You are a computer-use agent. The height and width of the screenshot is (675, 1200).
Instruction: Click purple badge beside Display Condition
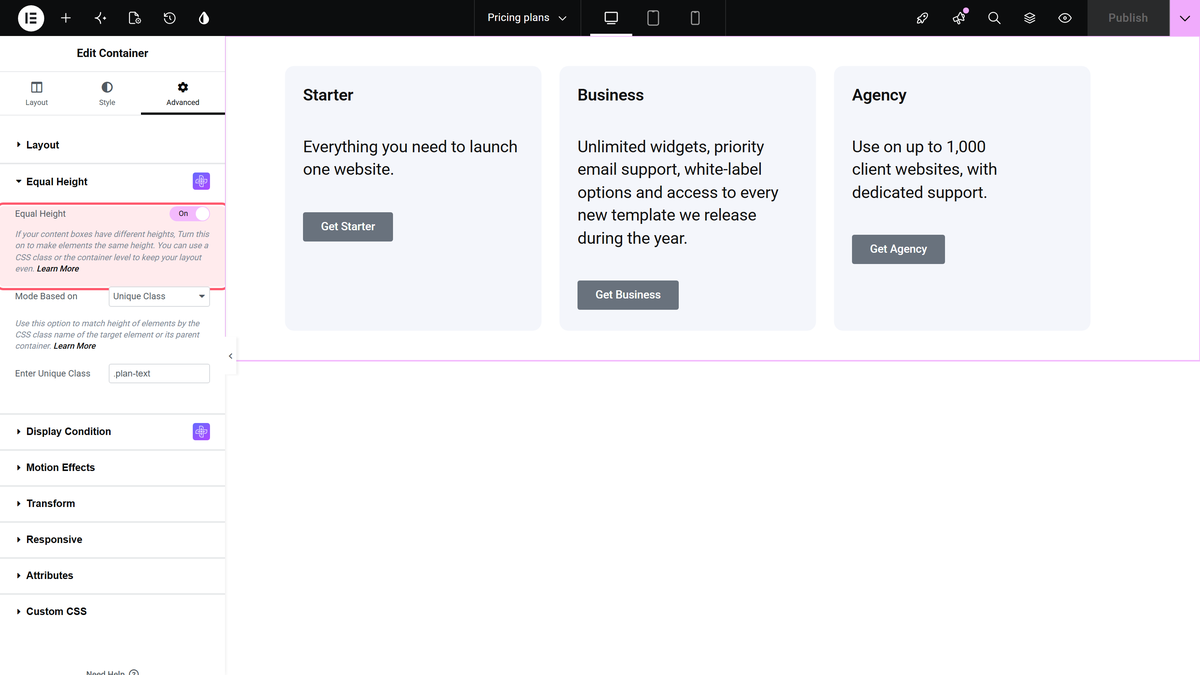[x=201, y=431]
